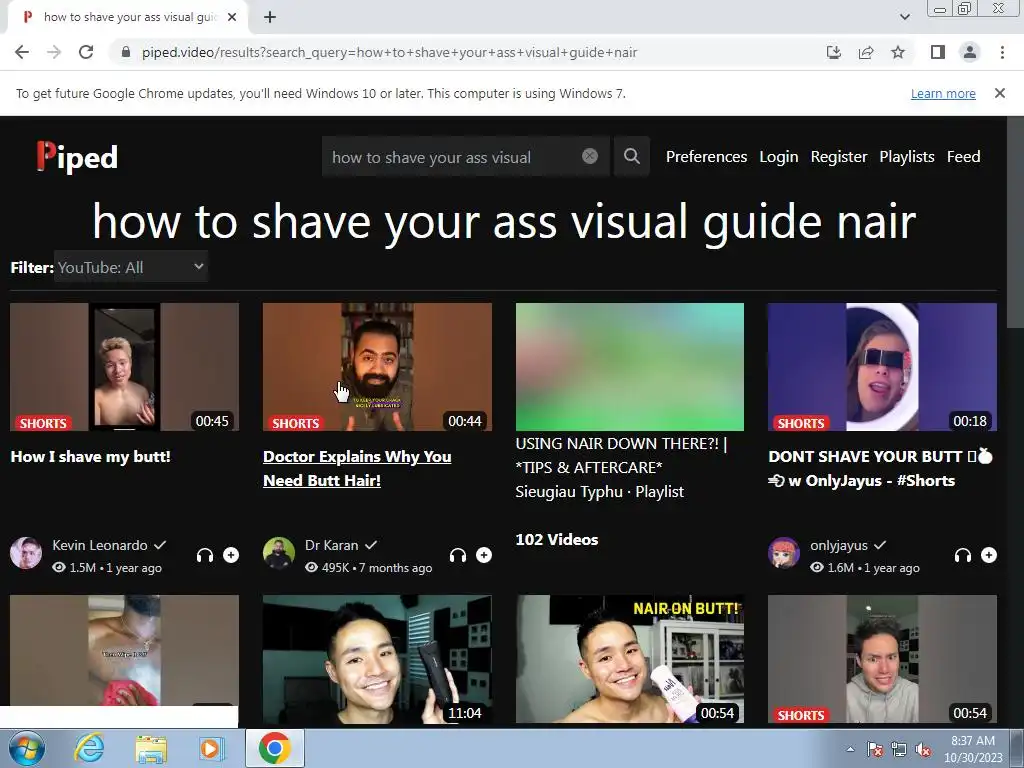Open Dr Karan channel avatar
Image resolution: width=1024 pixels, height=768 pixels.
279,553
